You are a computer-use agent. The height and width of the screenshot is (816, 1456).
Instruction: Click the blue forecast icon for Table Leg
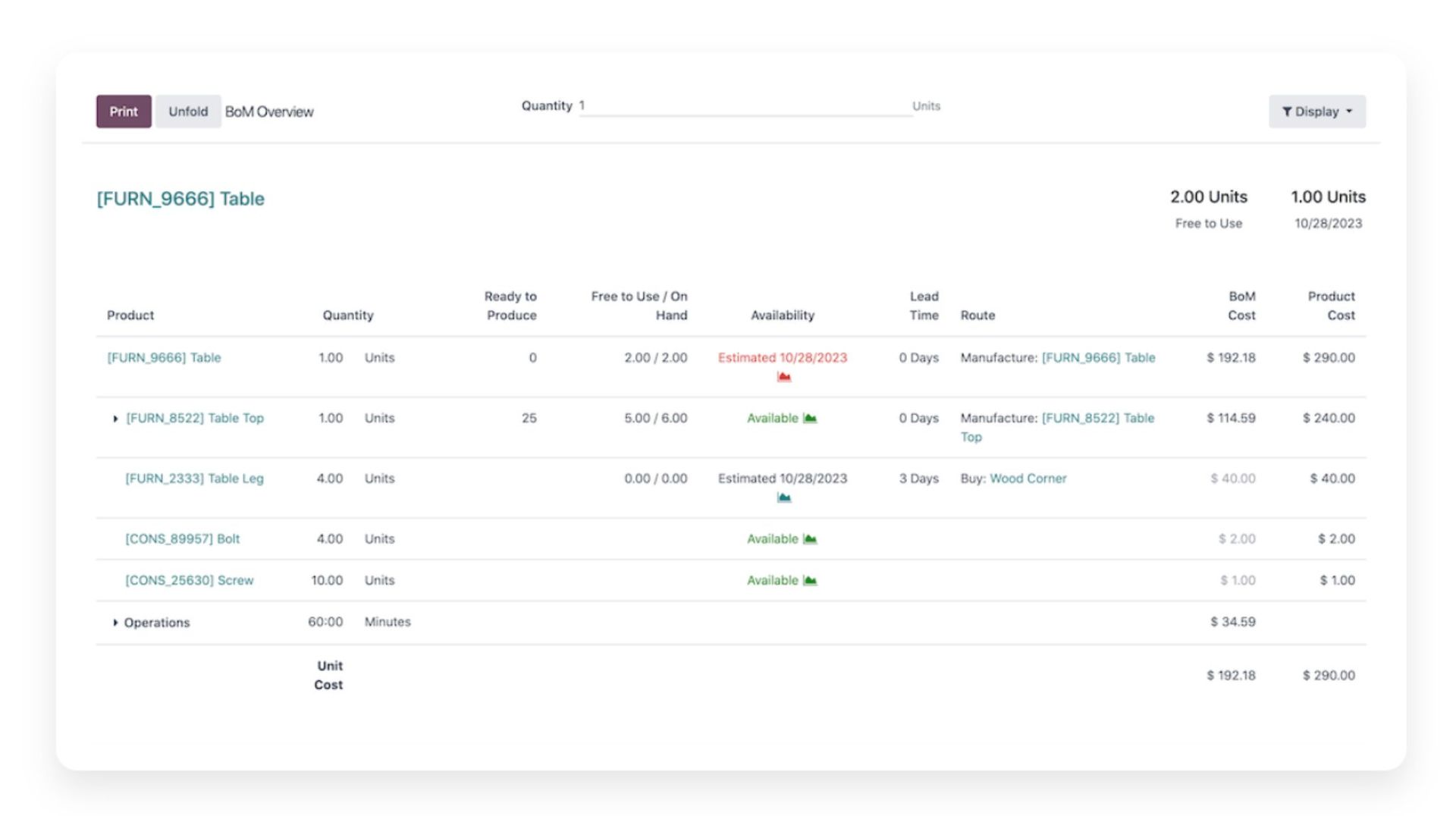click(784, 497)
